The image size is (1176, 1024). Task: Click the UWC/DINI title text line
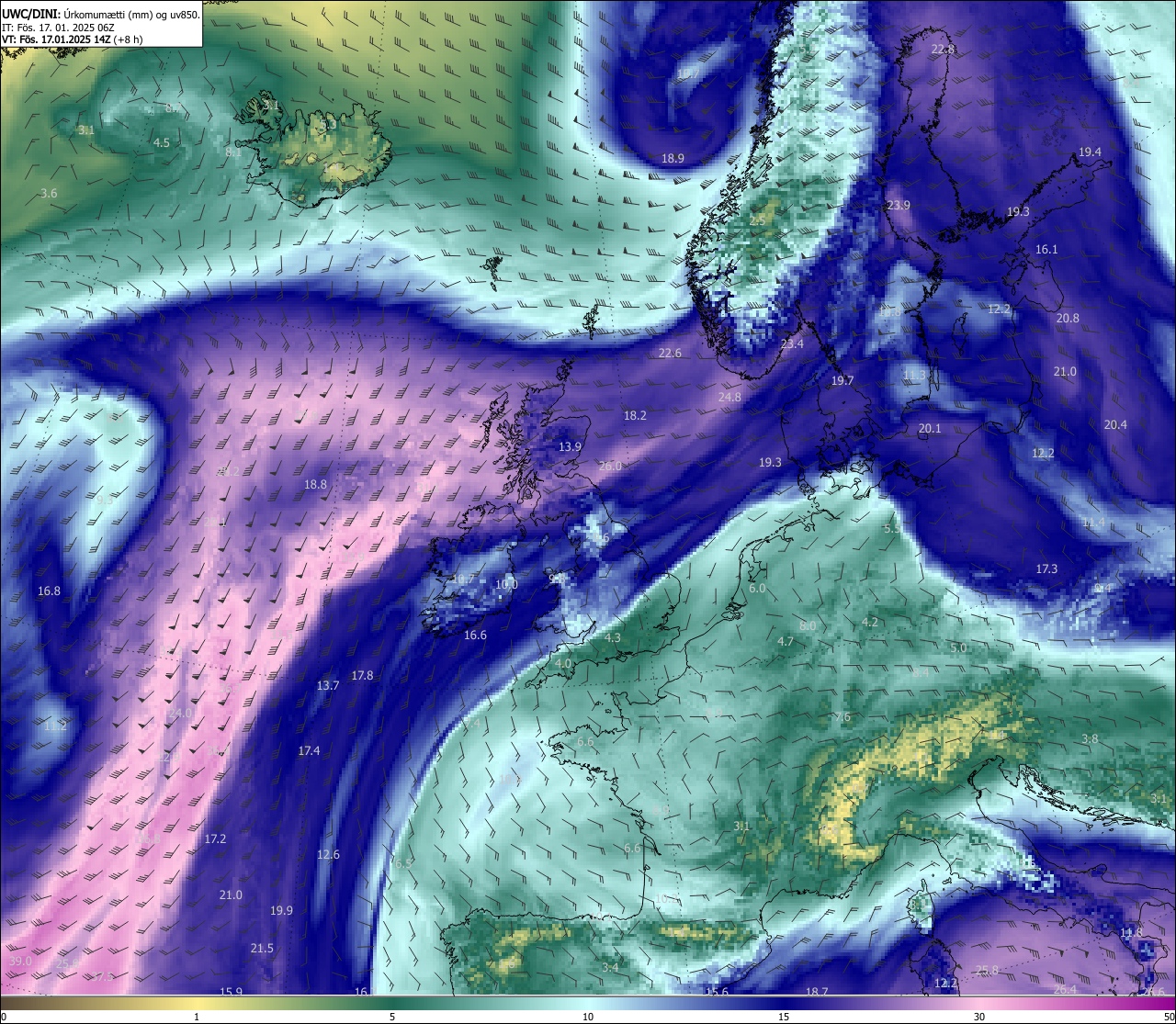[100, 14]
